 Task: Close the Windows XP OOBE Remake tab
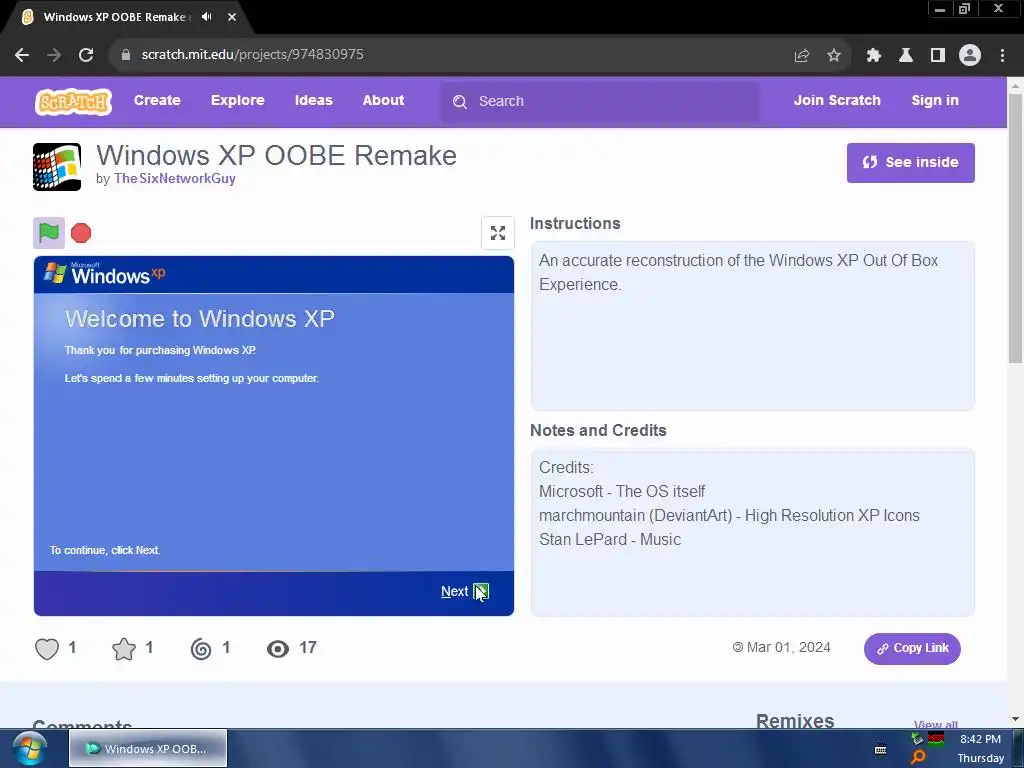pyautogui.click(x=232, y=17)
